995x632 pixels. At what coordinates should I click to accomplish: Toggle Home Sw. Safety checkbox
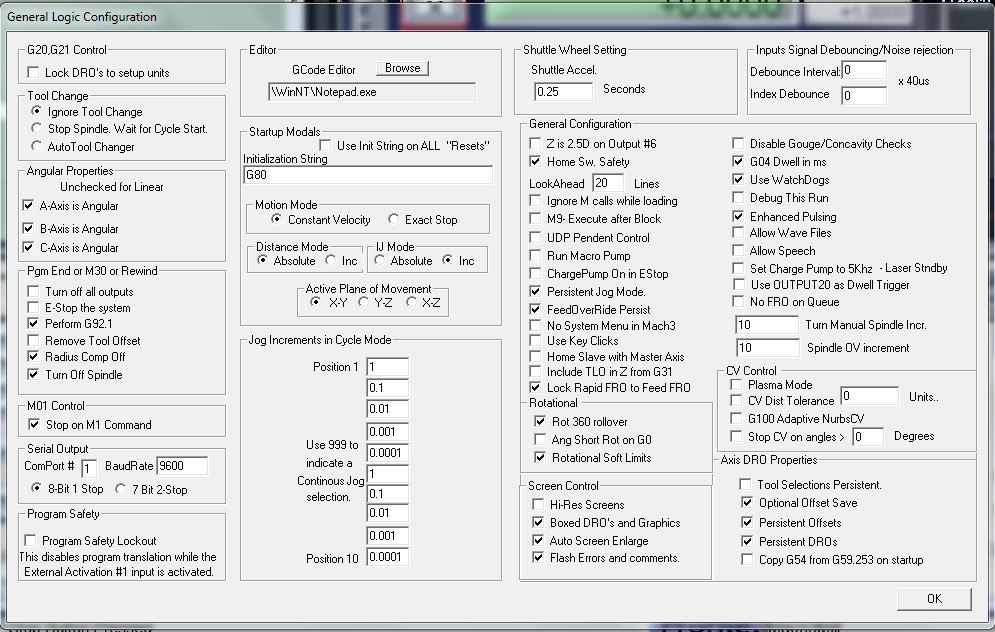(535, 162)
